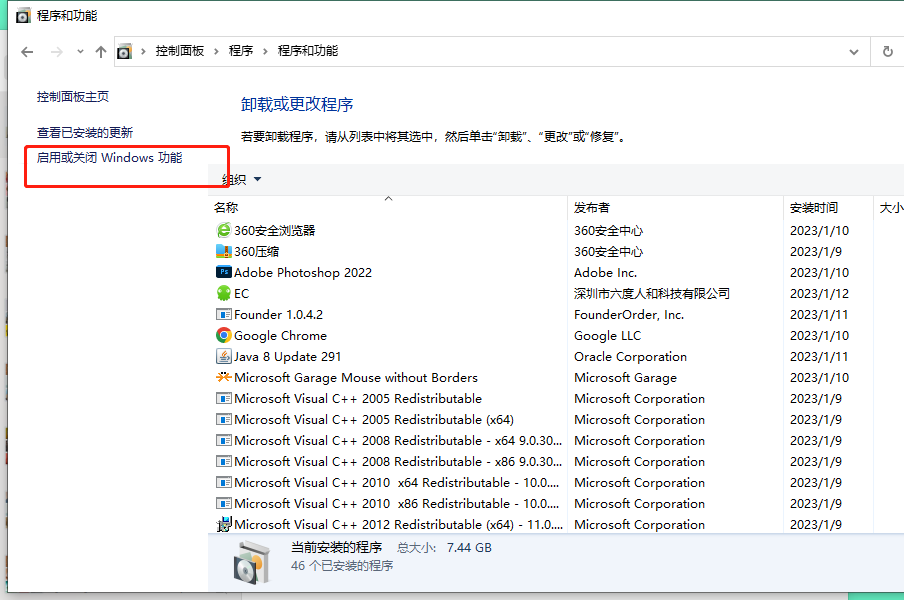904x600 pixels.
Task: Select the Google Chrome icon
Action: pos(224,335)
